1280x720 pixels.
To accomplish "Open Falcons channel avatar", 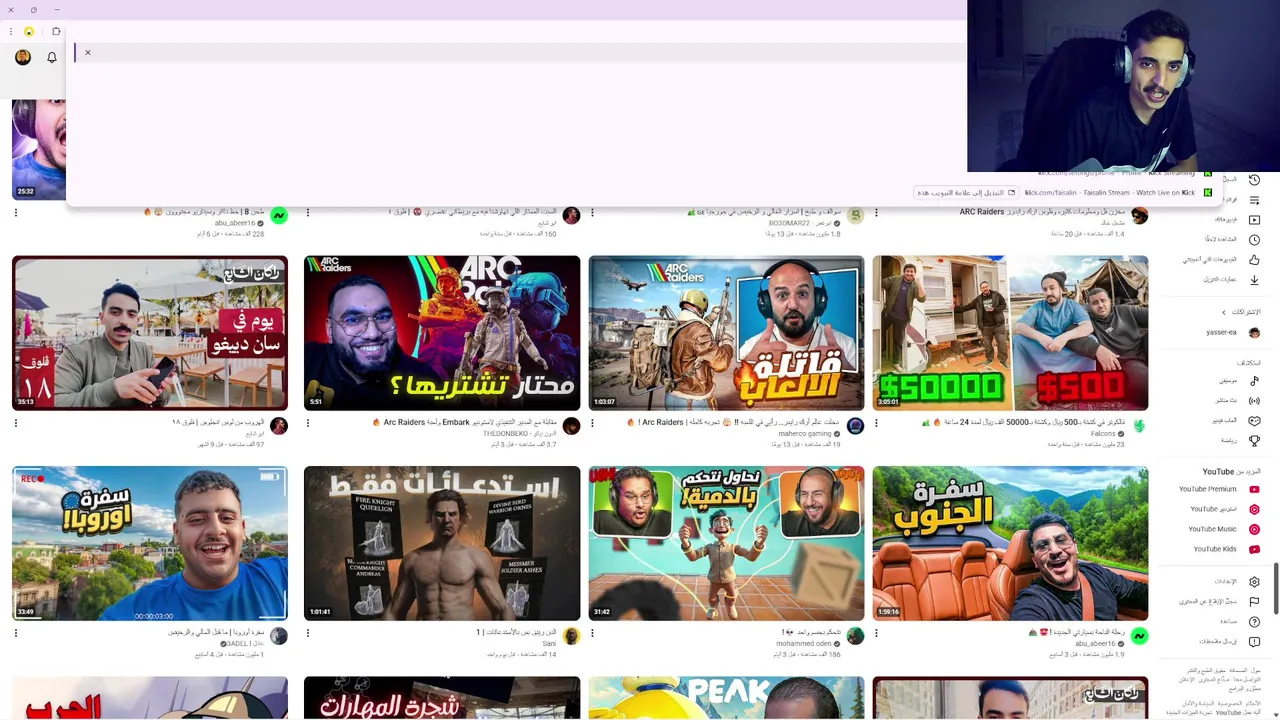I will [x=1139, y=426].
